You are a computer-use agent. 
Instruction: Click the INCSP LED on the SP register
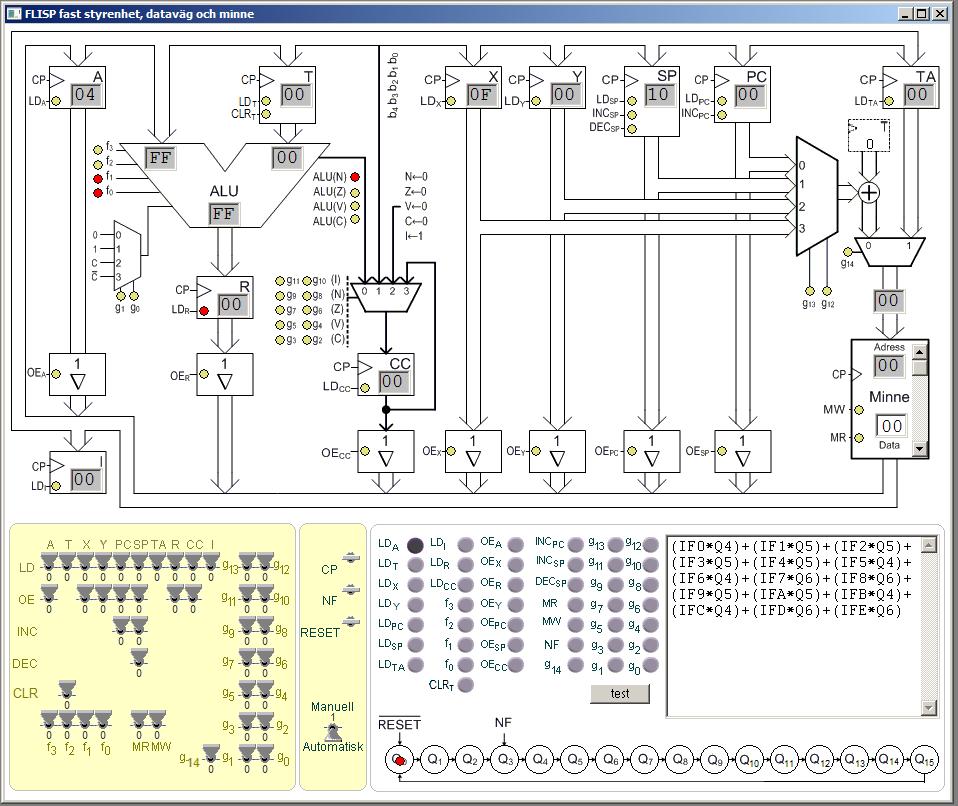[632, 114]
